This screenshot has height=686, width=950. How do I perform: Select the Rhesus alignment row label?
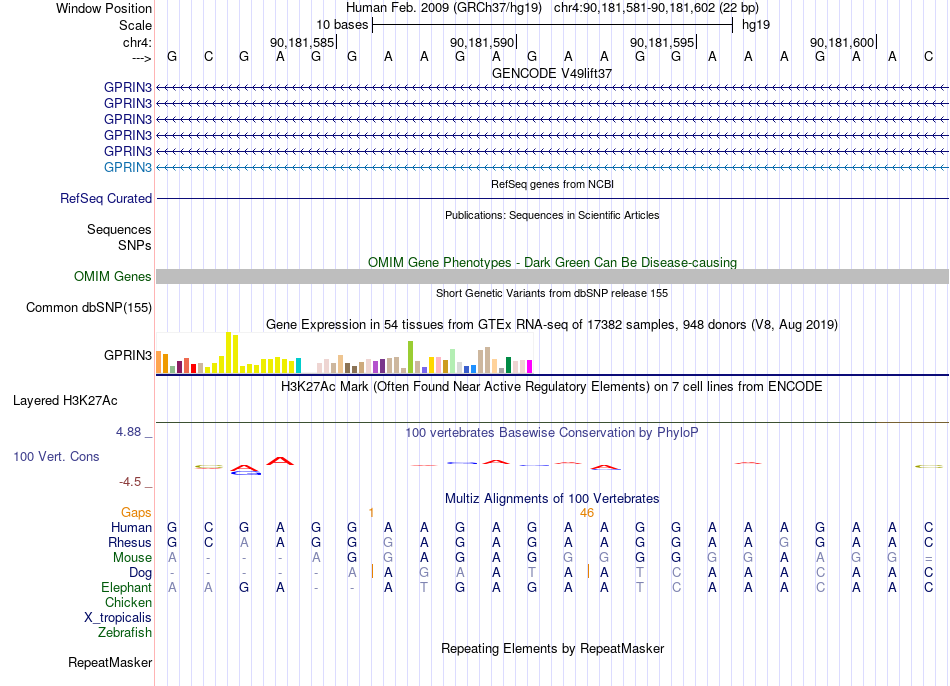pos(130,542)
